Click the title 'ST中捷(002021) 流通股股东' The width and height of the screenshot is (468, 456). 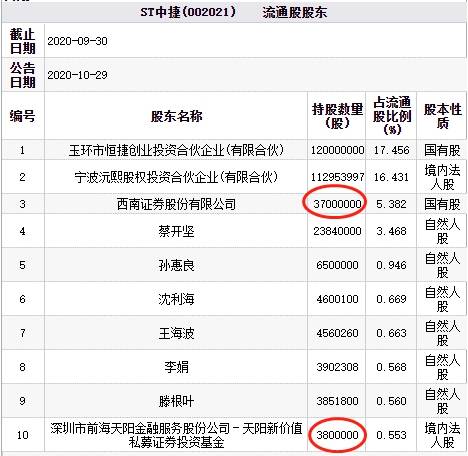coord(234,13)
